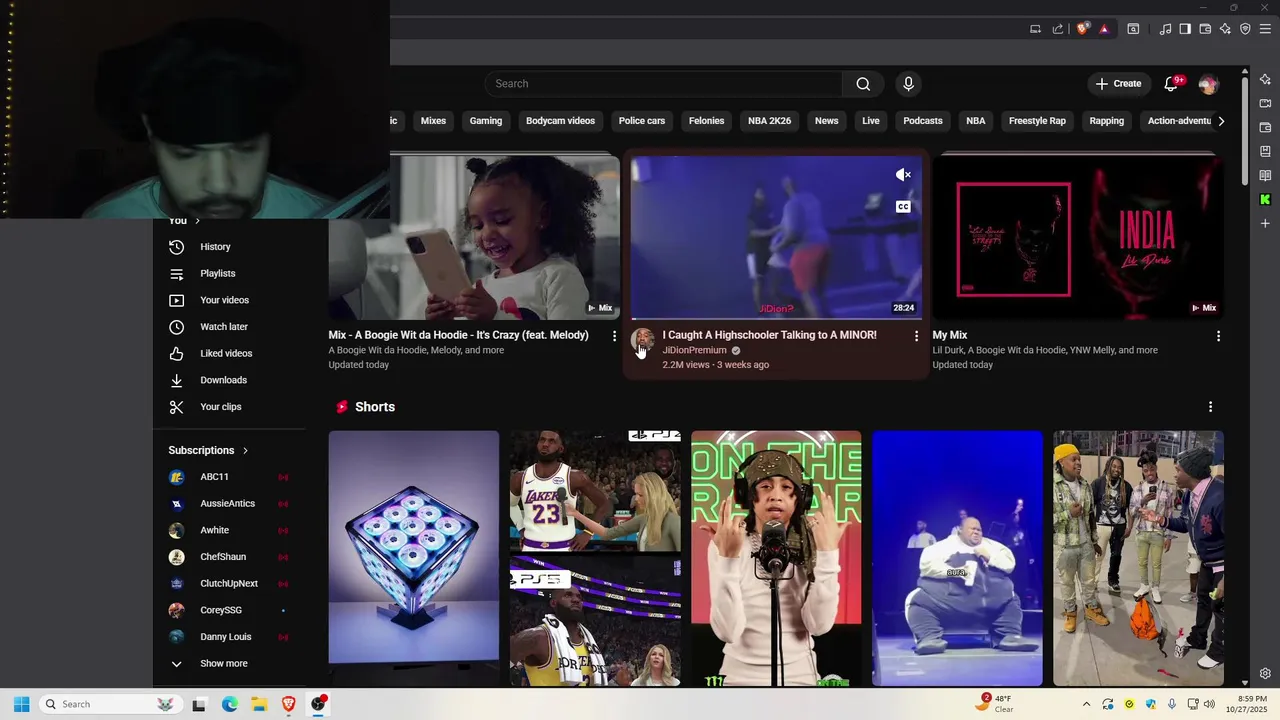Viewport: 1280px width, 720px height.
Task: Show hidden system tray icons chevron
Action: (x=1086, y=704)
